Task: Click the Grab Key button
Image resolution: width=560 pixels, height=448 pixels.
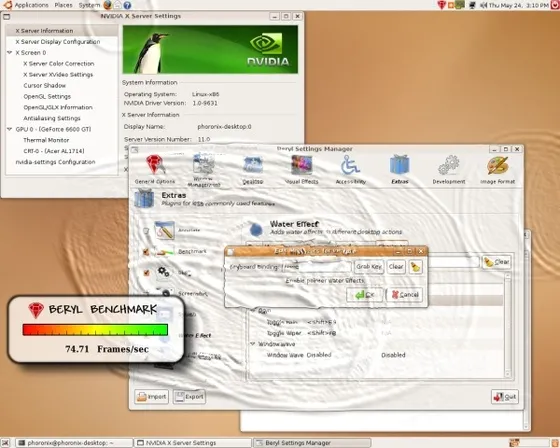Action: (x=369, y=267)
